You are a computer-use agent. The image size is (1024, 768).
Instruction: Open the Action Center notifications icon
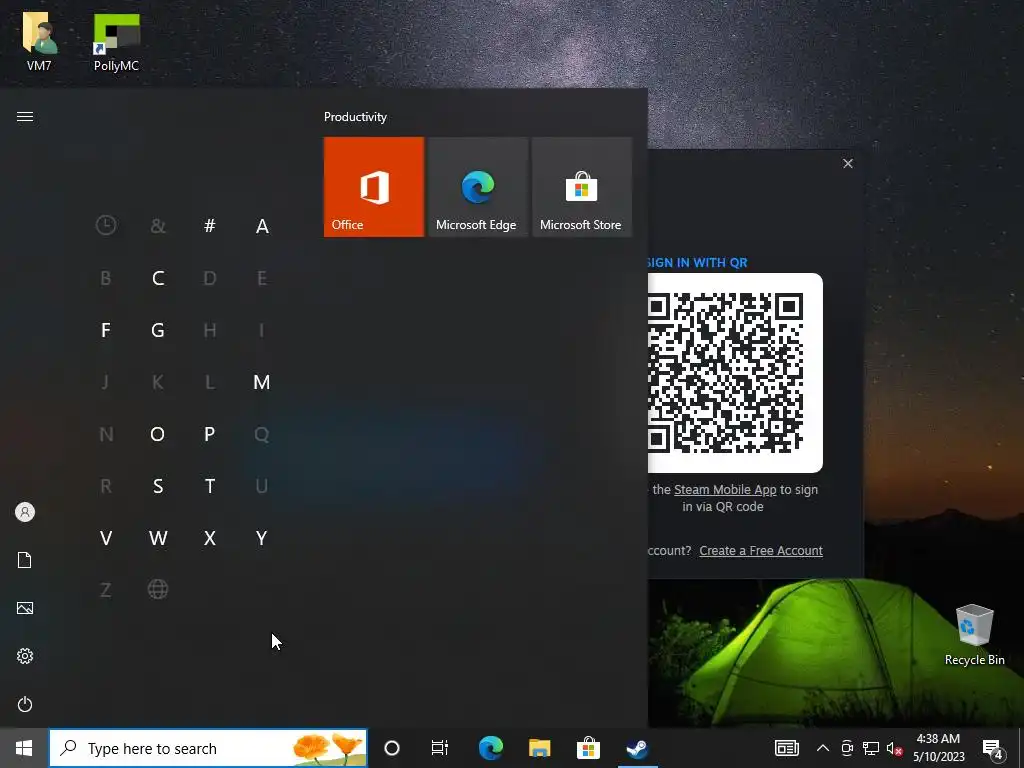[x=992, y=748]
